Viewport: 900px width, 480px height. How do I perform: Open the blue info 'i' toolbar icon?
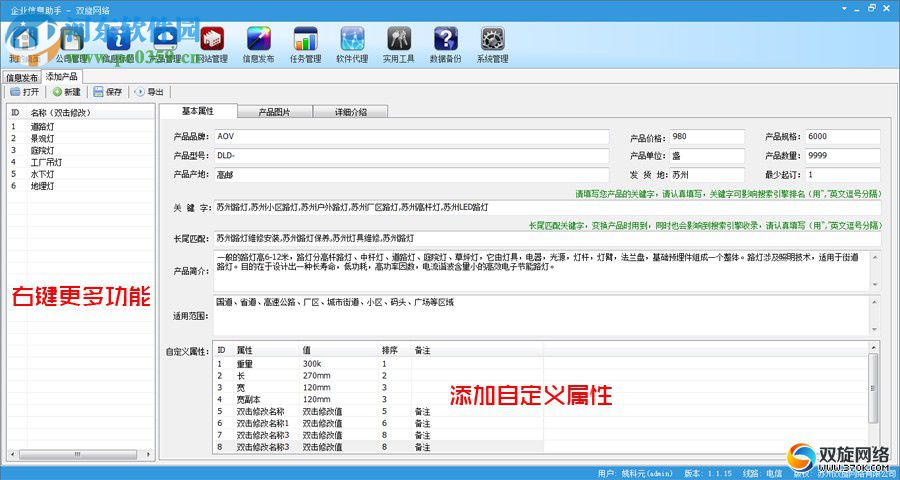pyautogui.click(x=118, y=44)
